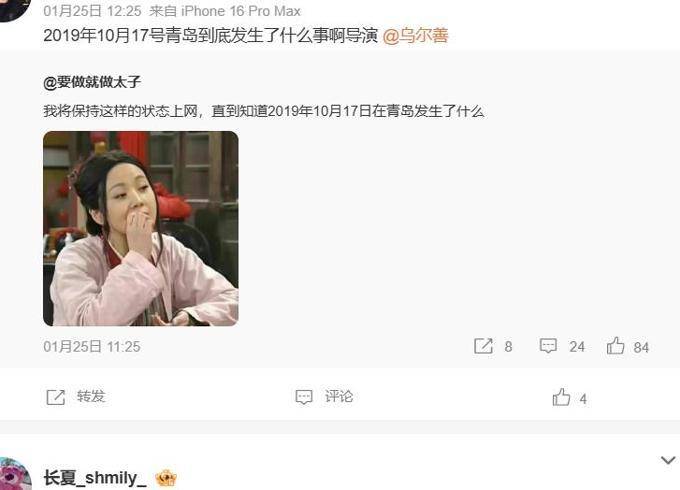The height and width of the screenshot is (490, 680).
Task: Open avatar of 长夏_shmily_
Action: [14, 474]
